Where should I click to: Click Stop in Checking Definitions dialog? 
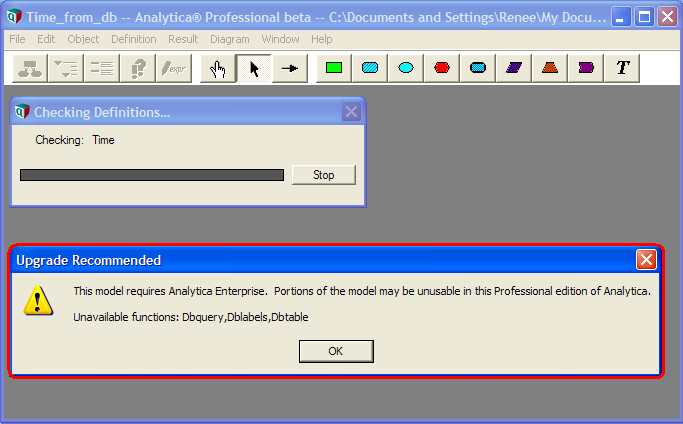324,175
